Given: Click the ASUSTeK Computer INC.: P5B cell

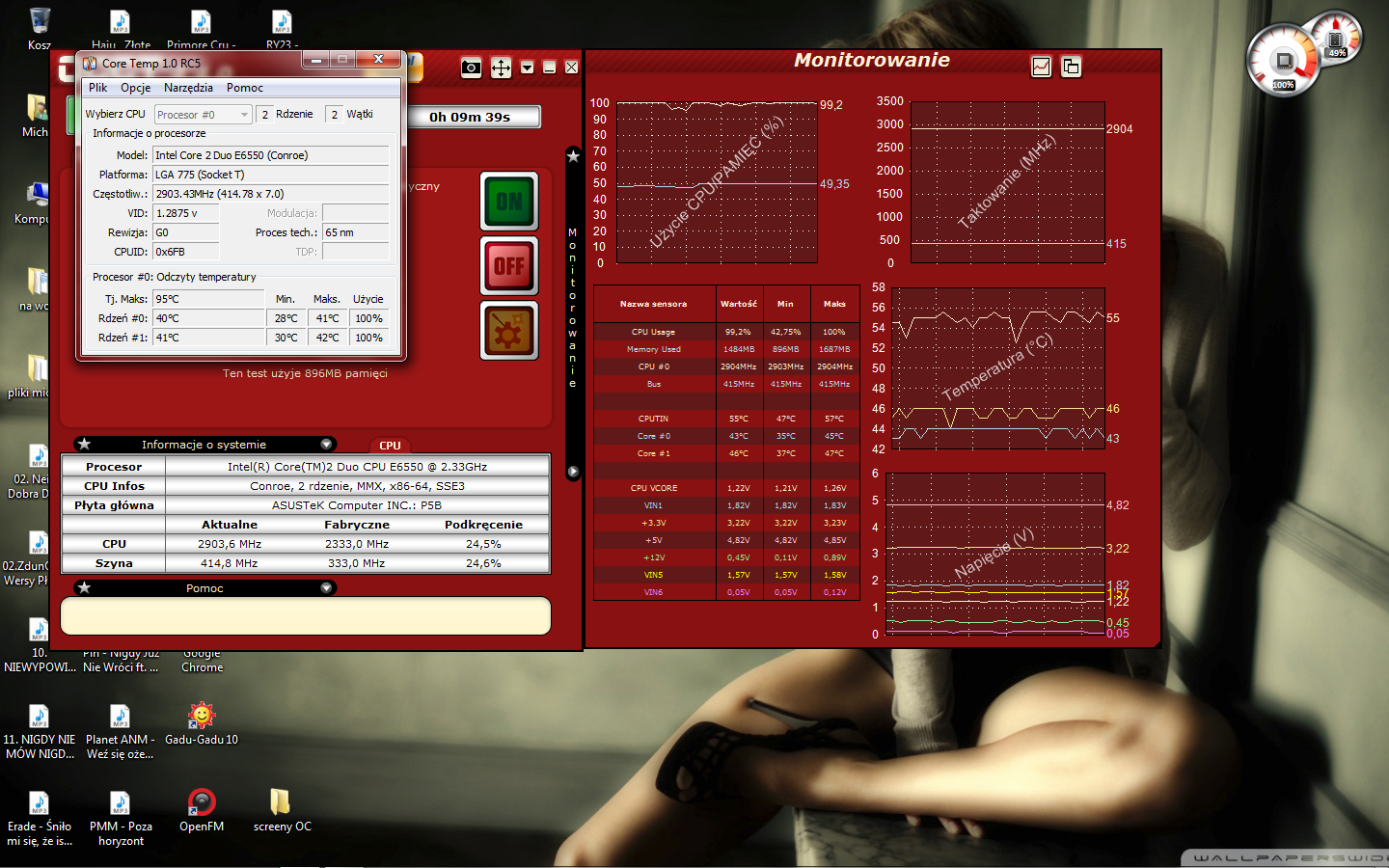Looking at the screenshot, I should pos(357,505).
